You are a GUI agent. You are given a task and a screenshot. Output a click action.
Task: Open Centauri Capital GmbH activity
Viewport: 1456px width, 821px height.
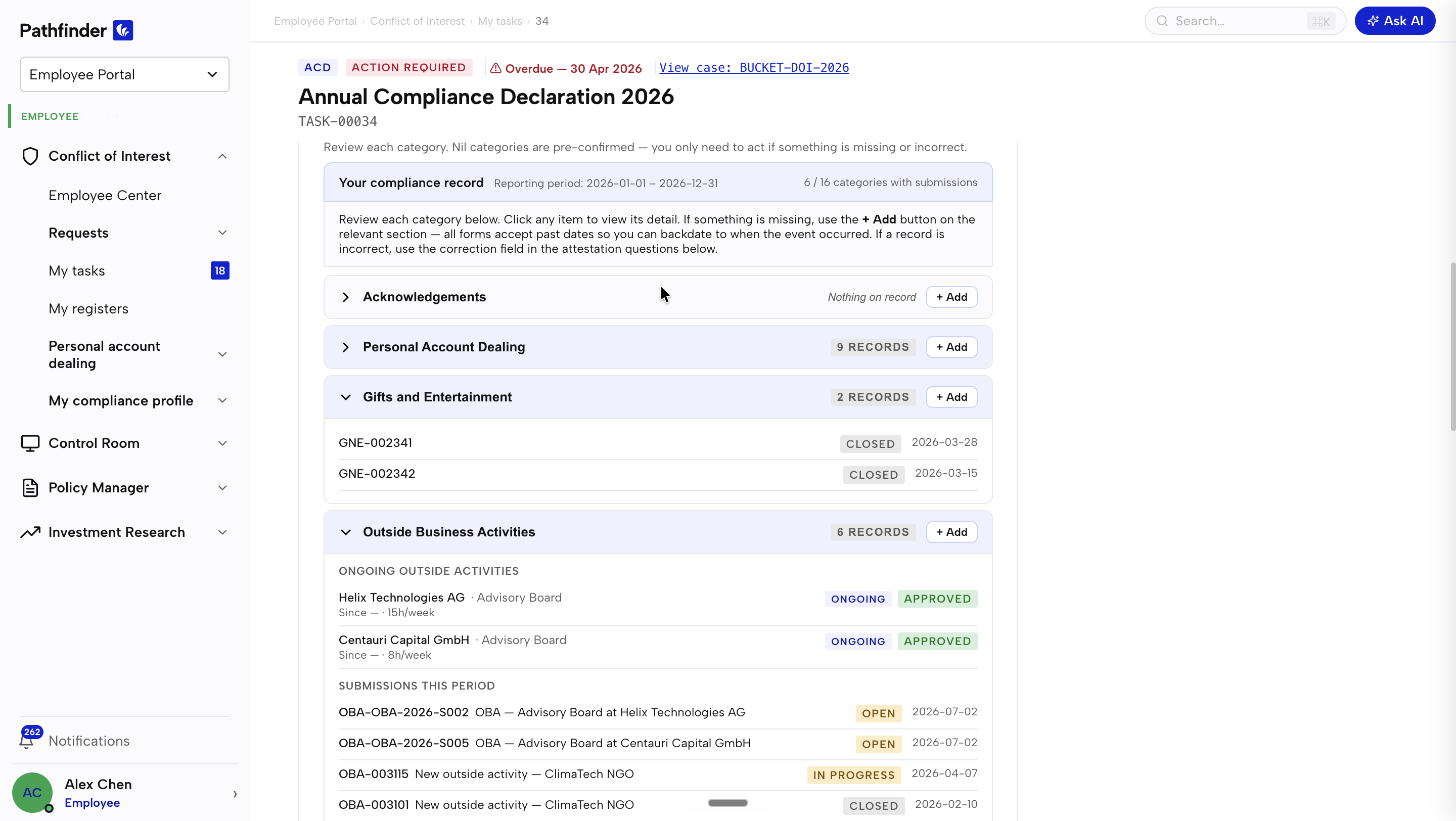pyautogui.click(x=658, y=647)
